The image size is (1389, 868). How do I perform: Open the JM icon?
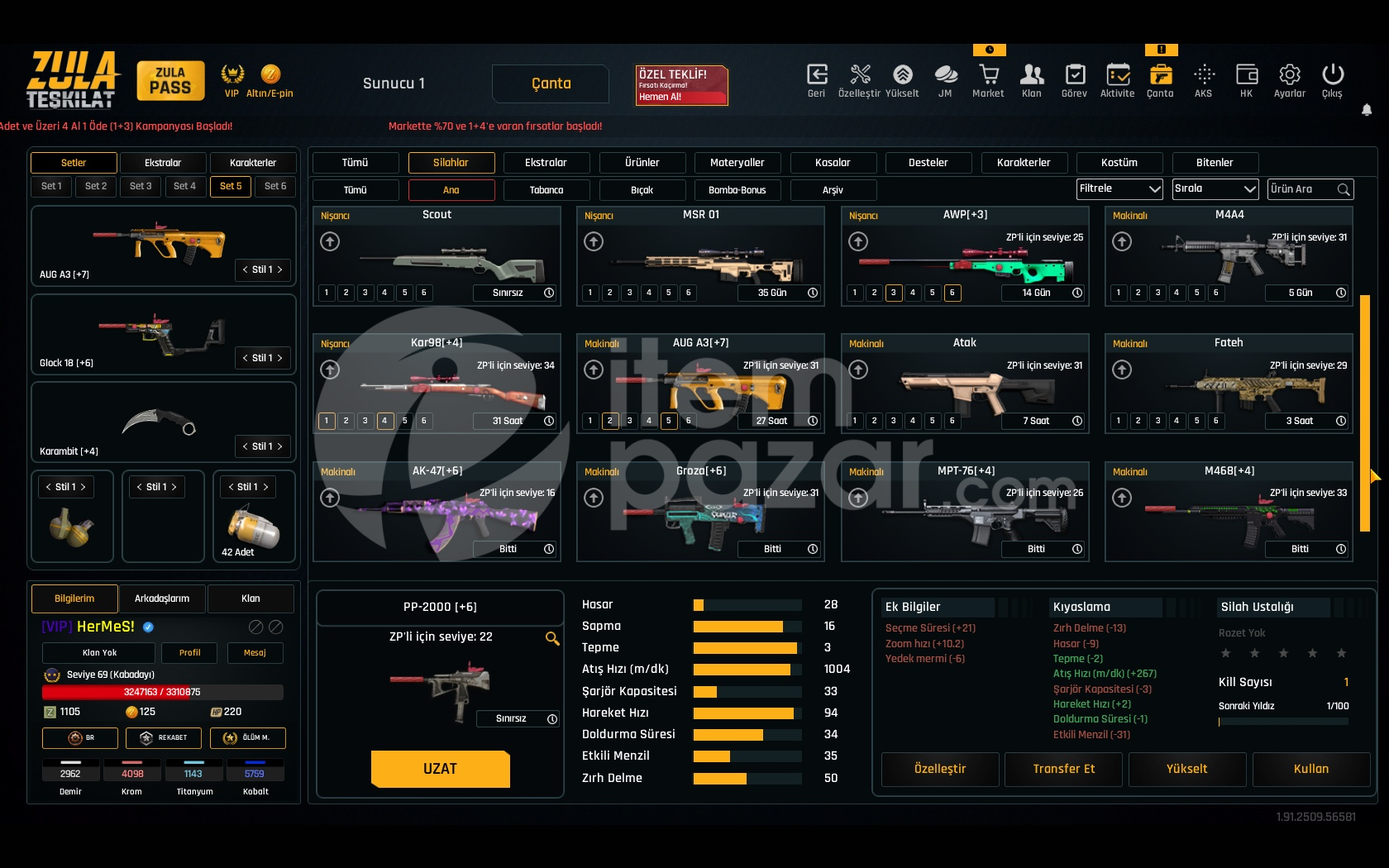[946, 74]
